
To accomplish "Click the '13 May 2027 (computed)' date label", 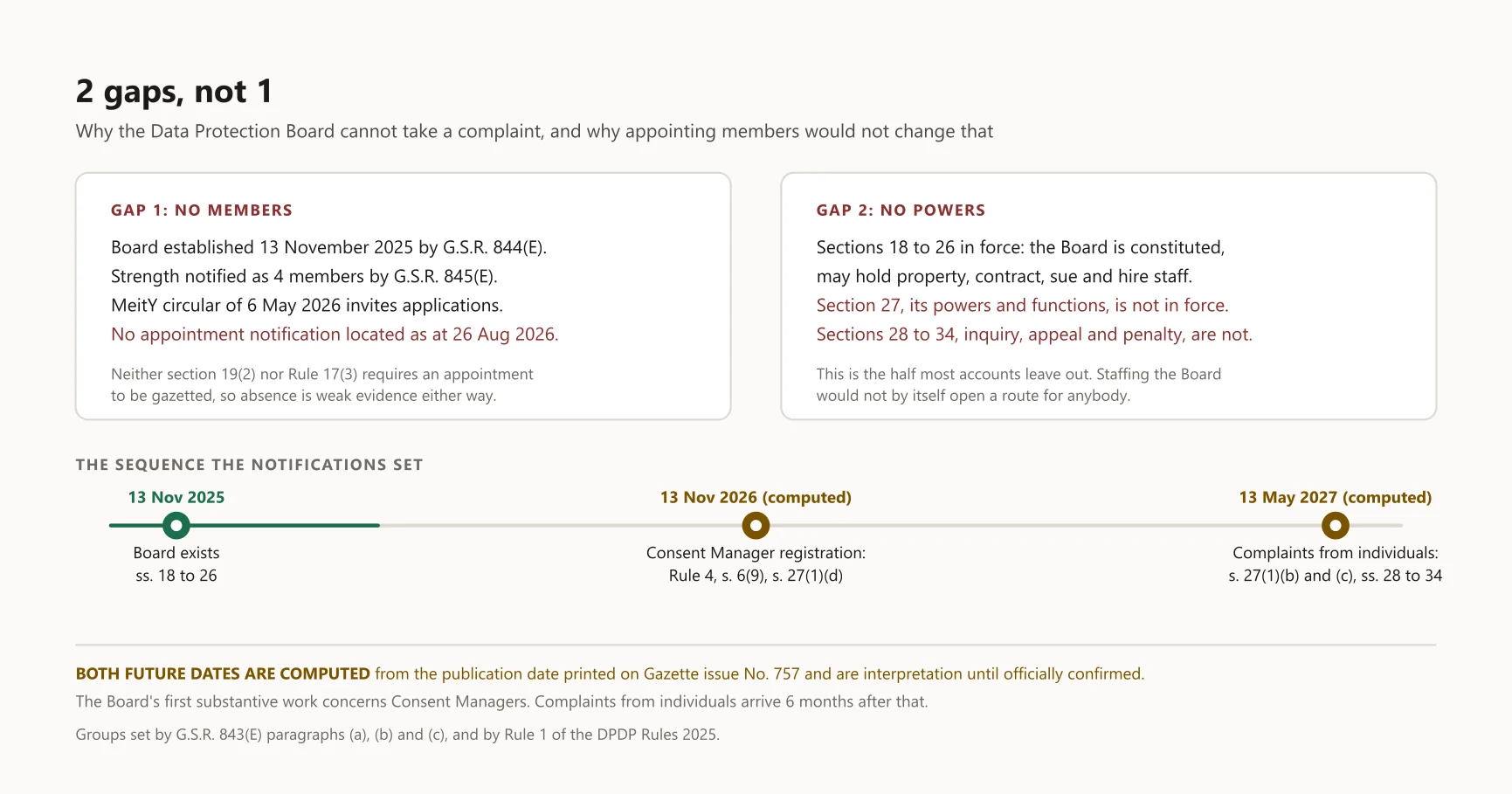I will [1335, 497].
